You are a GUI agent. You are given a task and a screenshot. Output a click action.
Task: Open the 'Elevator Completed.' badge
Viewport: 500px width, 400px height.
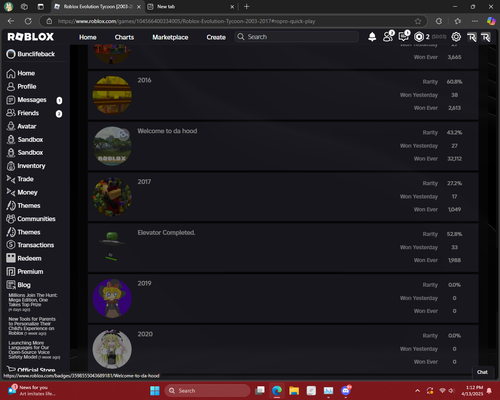click(166, 233)
